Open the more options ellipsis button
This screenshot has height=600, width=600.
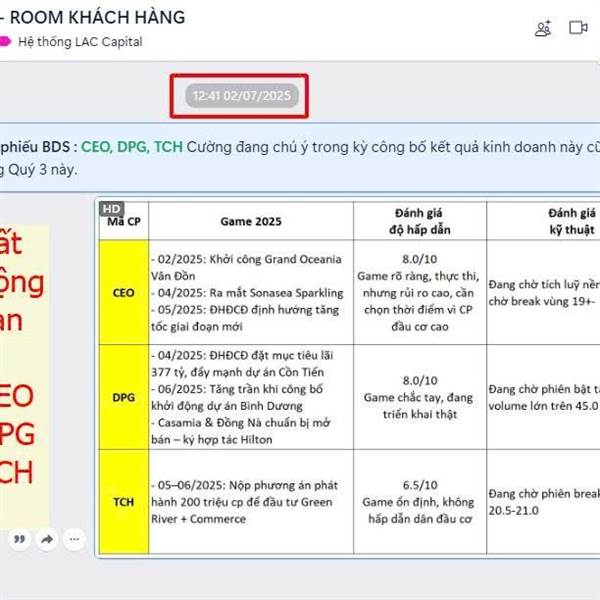(x=74, y=540)
